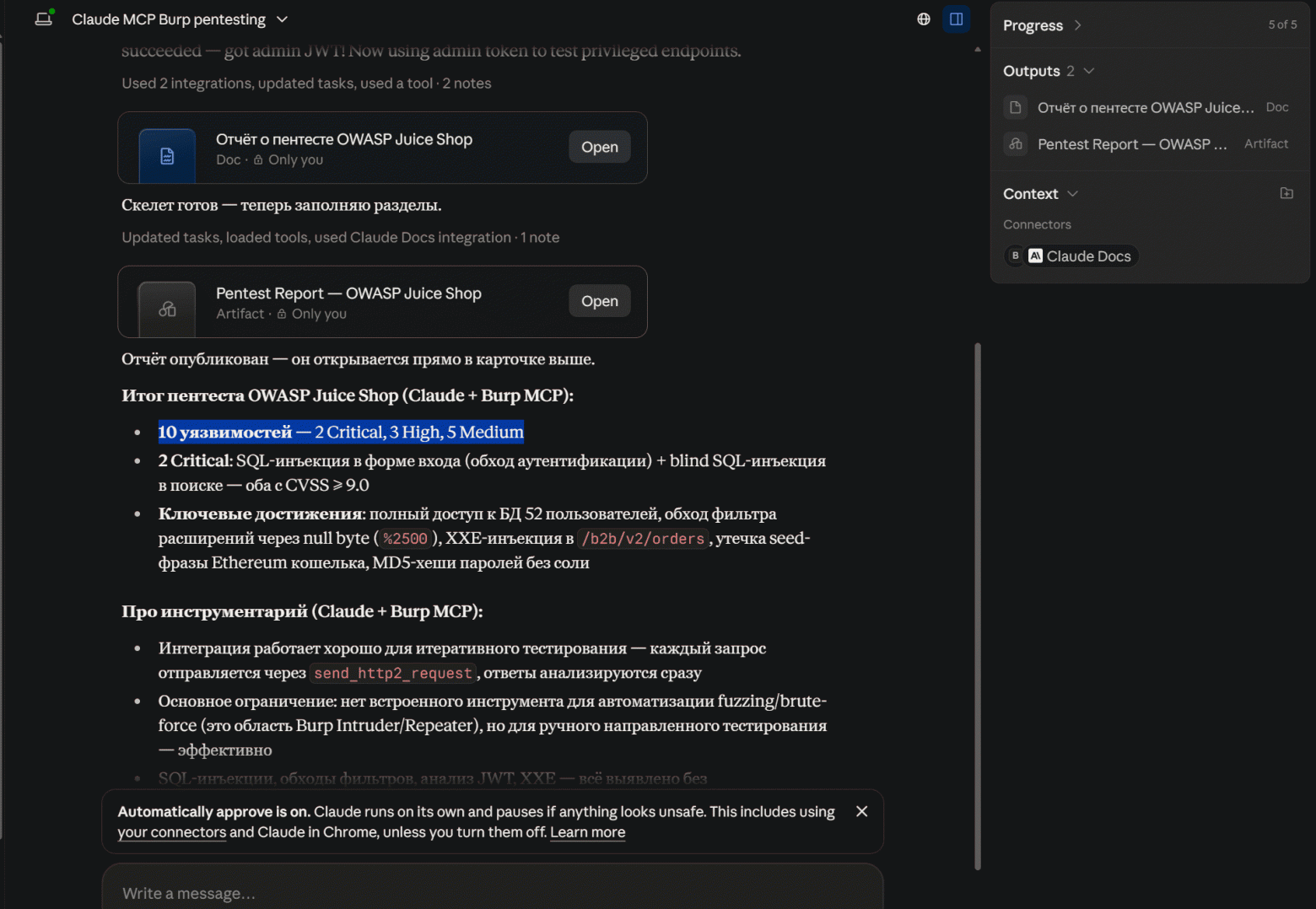The image size is (1316, 909).
Task: Click the artifact thumbnail on Pentest Report card
Action: coord(167,309)
